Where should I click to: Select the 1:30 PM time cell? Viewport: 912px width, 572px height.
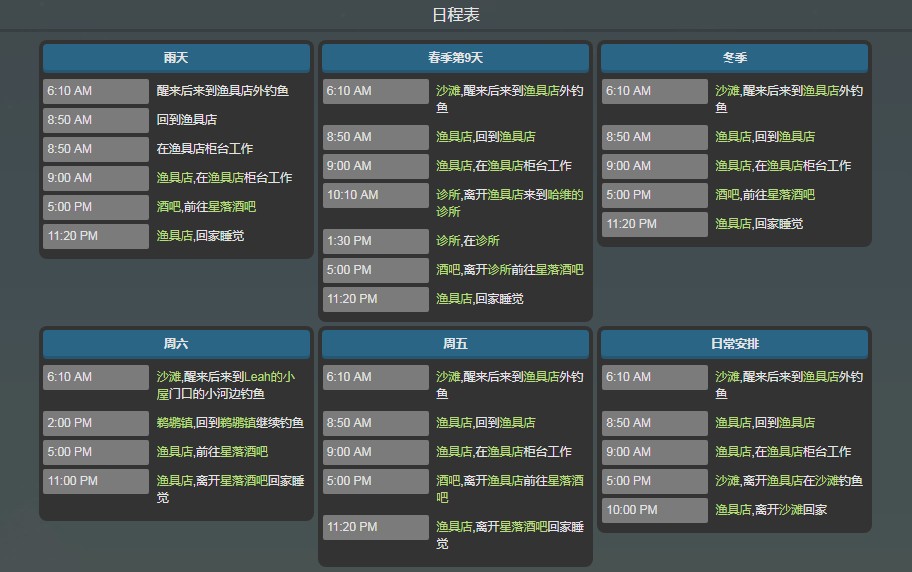(375, 241)
